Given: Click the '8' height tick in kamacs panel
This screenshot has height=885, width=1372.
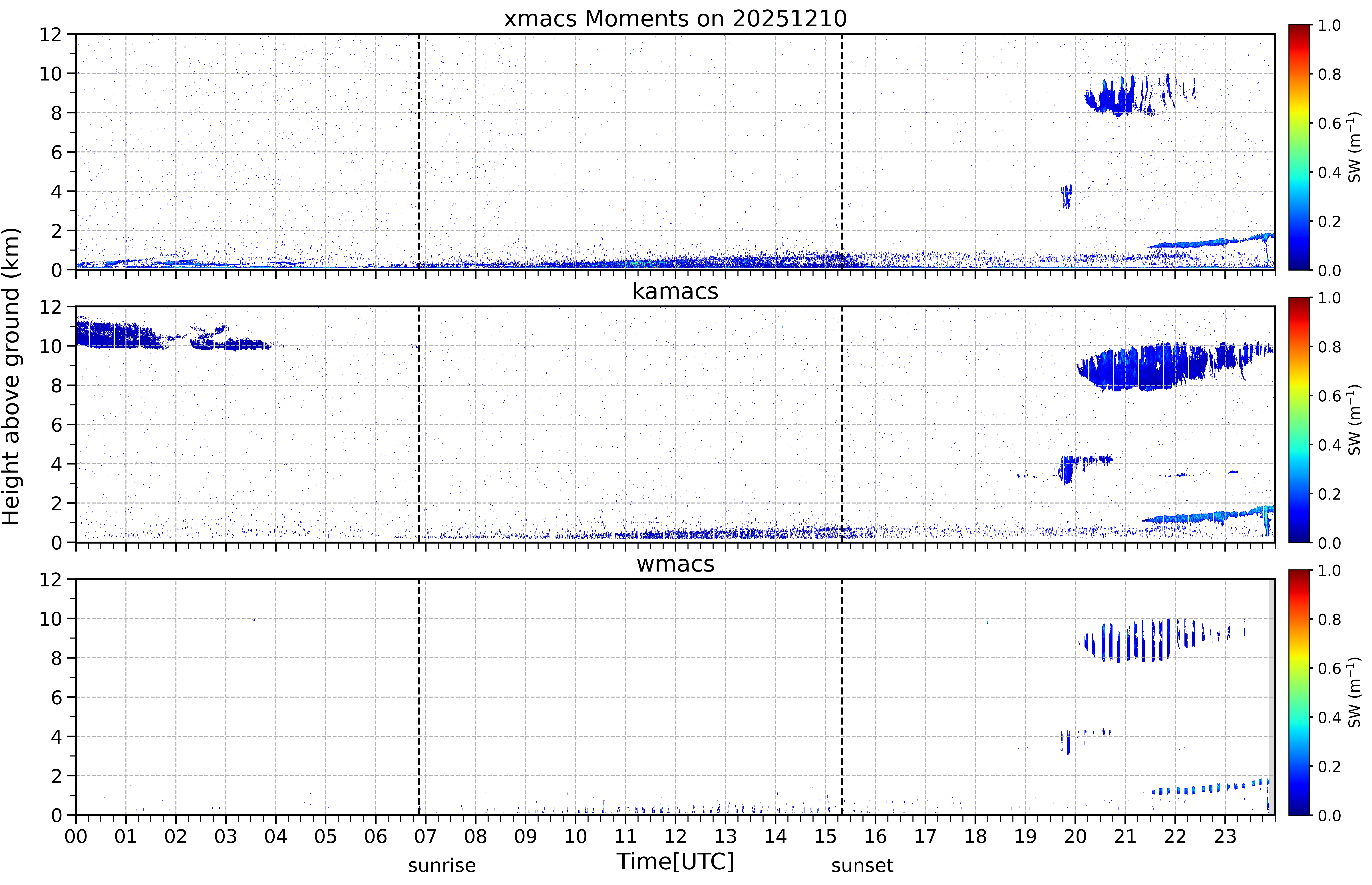Looking at the screenshot, I should 56,386.
